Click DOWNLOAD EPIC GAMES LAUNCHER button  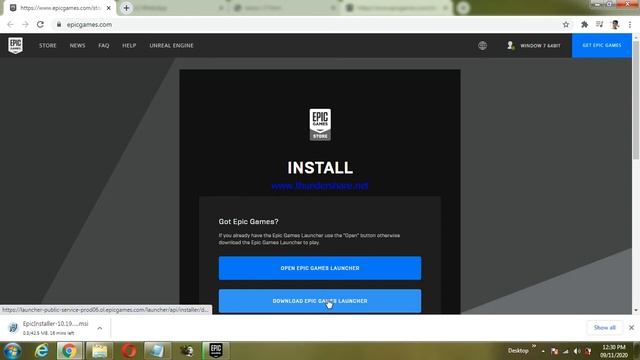[320, 301]
